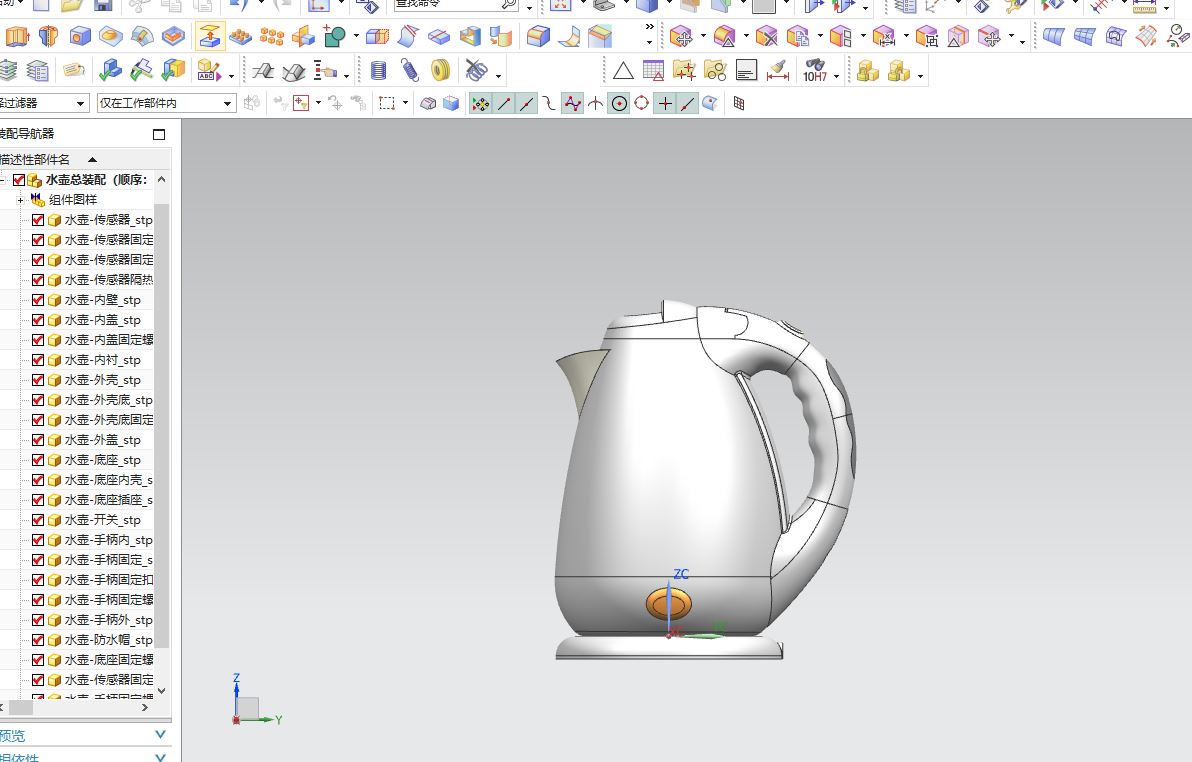Click the small grid icon in selection bar

click(739, 103)
